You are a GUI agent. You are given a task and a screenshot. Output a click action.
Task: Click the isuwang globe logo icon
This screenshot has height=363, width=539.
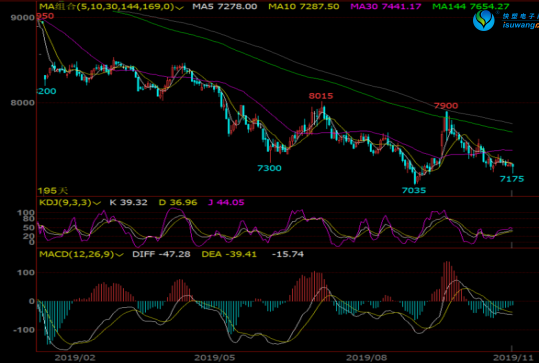[x=484, y=20]
